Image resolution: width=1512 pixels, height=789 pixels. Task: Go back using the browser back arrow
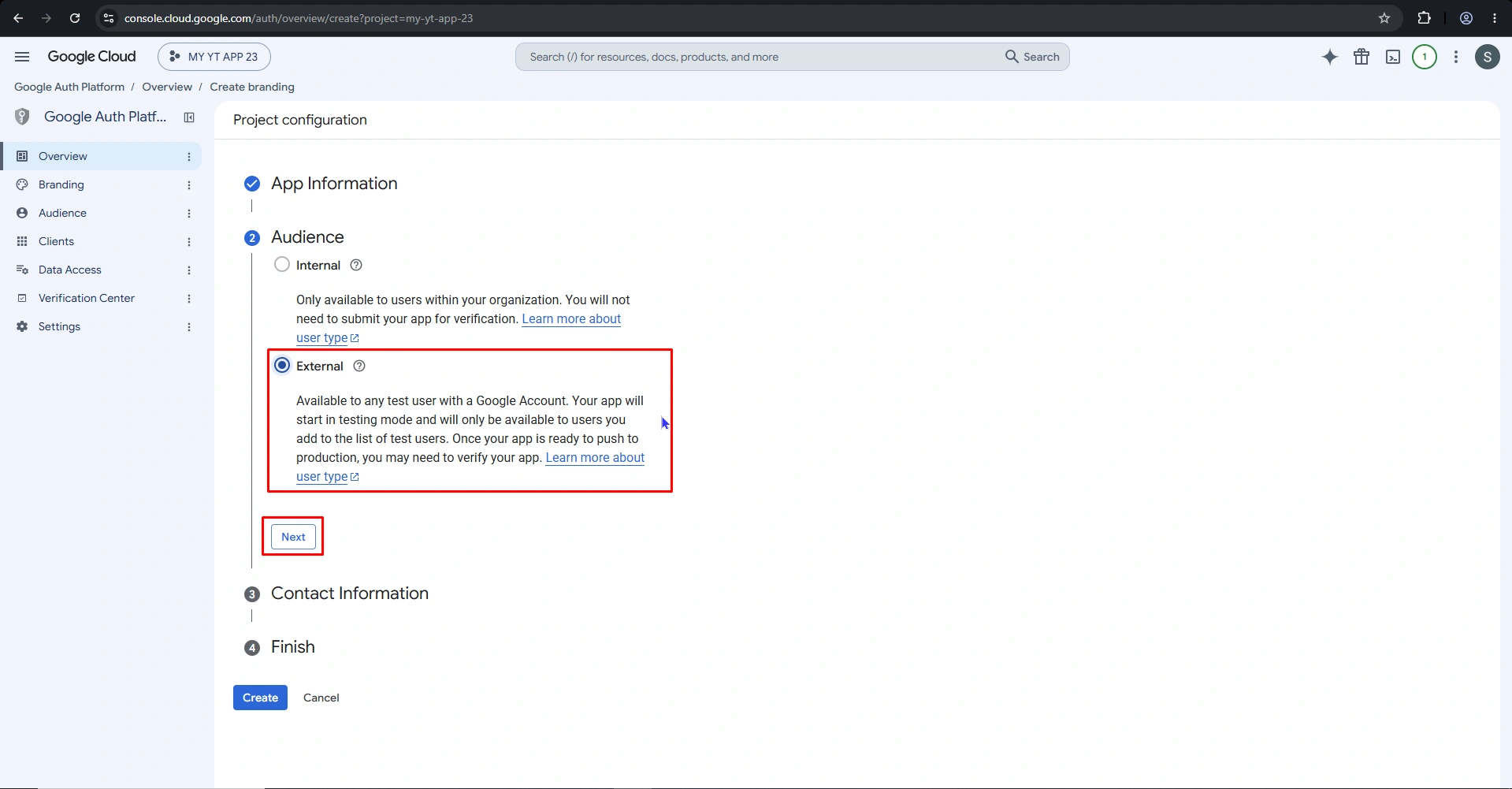(18, 18)
